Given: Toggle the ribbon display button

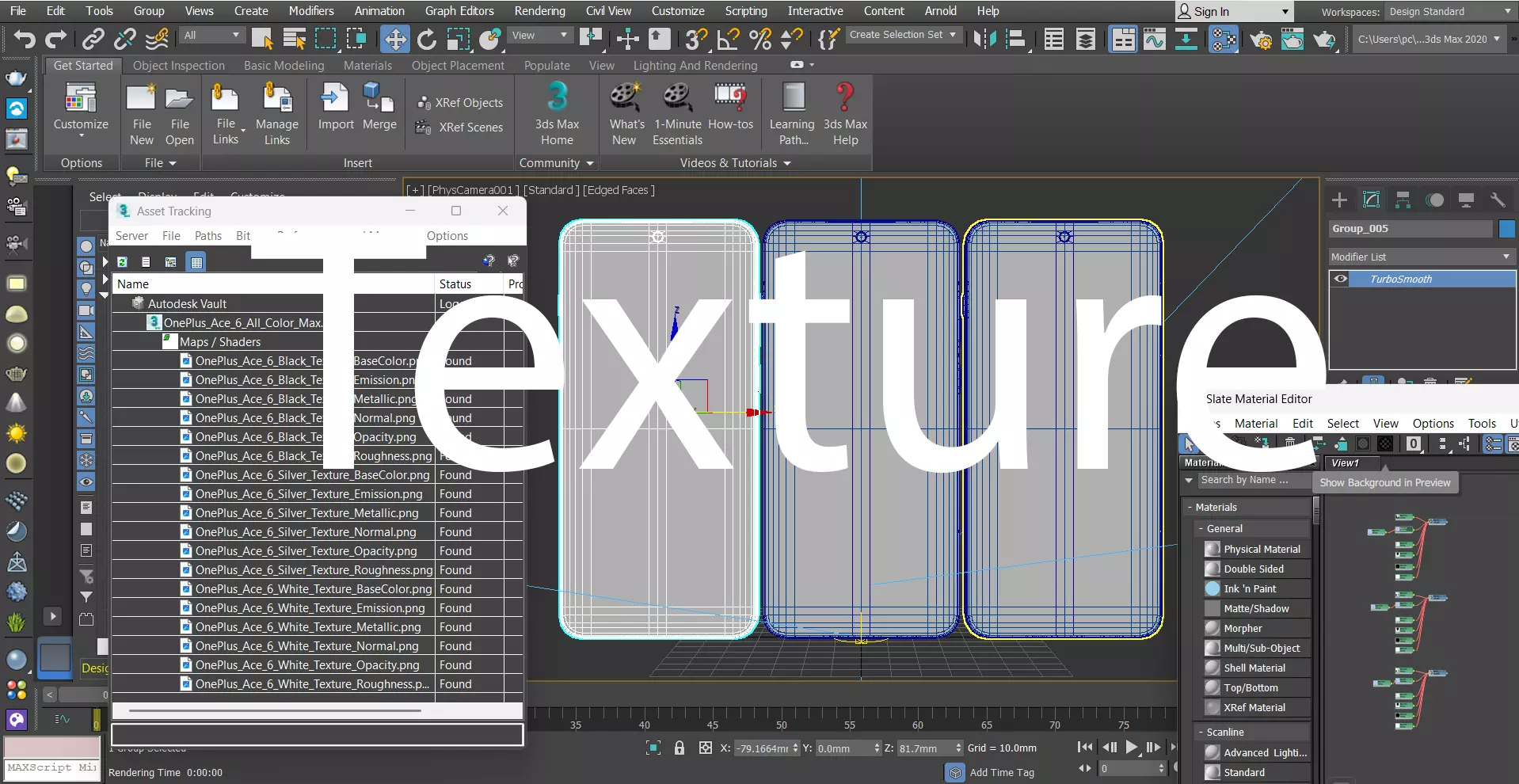Looking at the screenshot, I should (x=1122, y=38).
